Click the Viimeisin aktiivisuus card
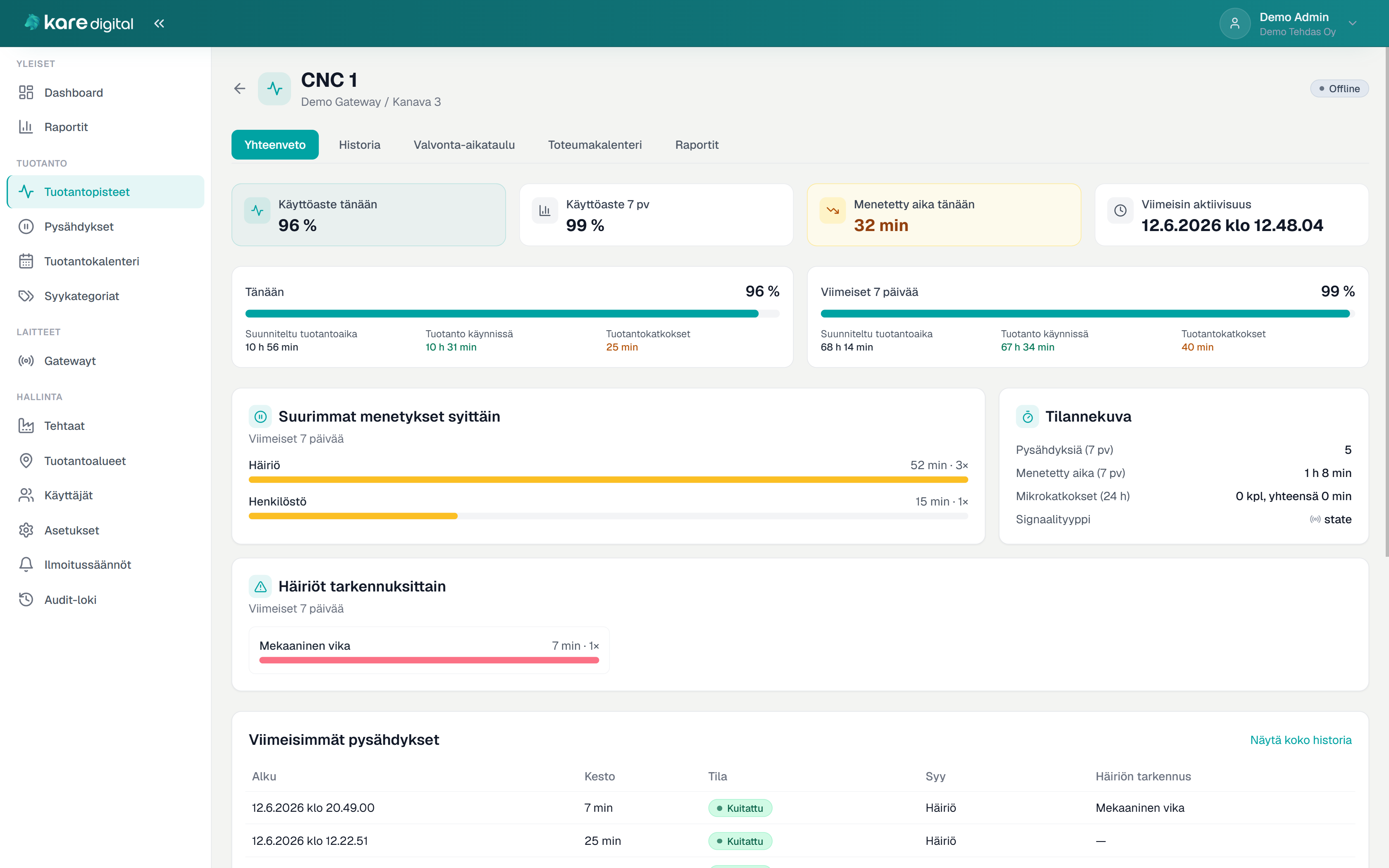 click(1232, 215)
